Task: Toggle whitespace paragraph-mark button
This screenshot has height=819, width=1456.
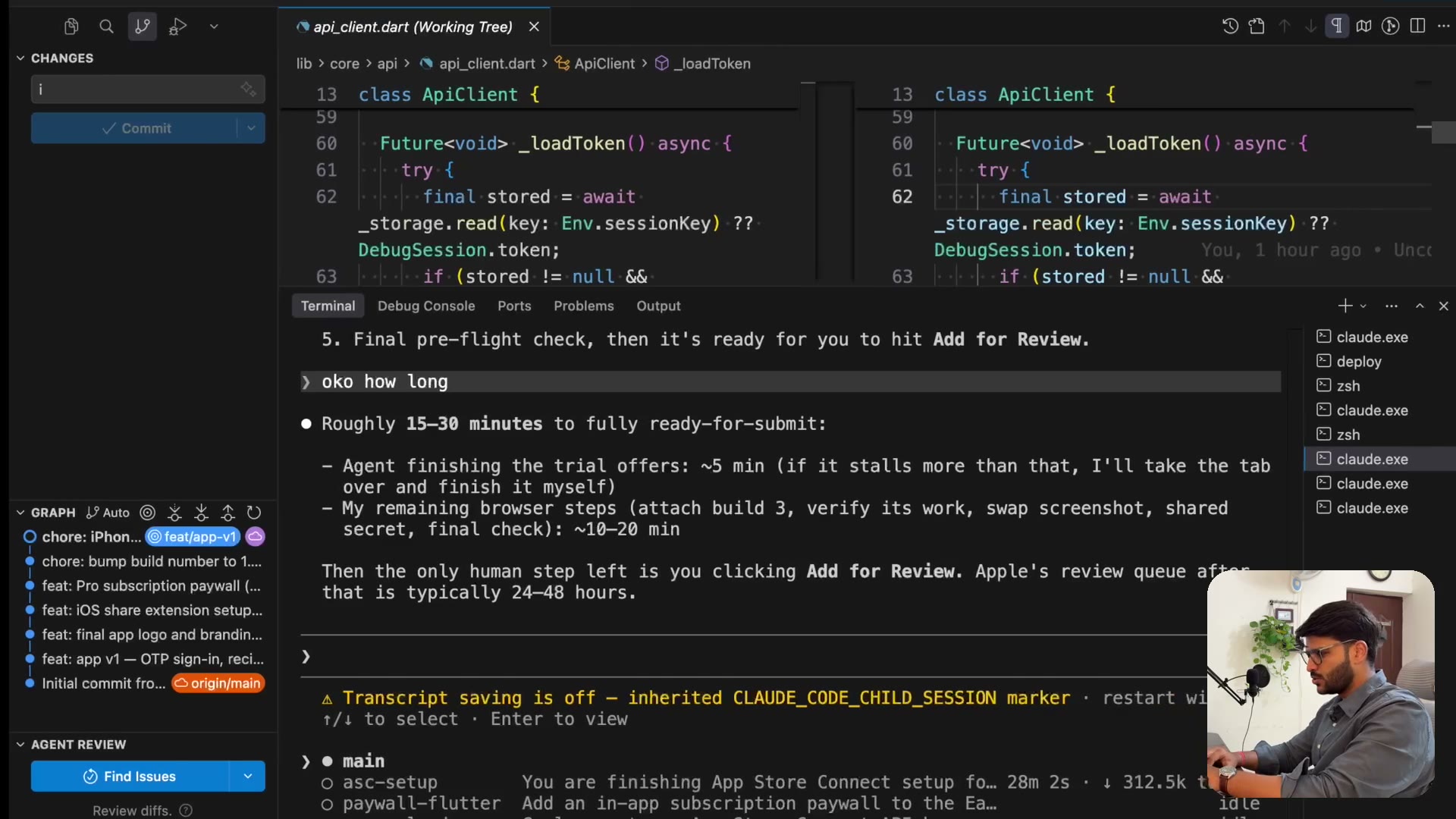Action: 1337,27
